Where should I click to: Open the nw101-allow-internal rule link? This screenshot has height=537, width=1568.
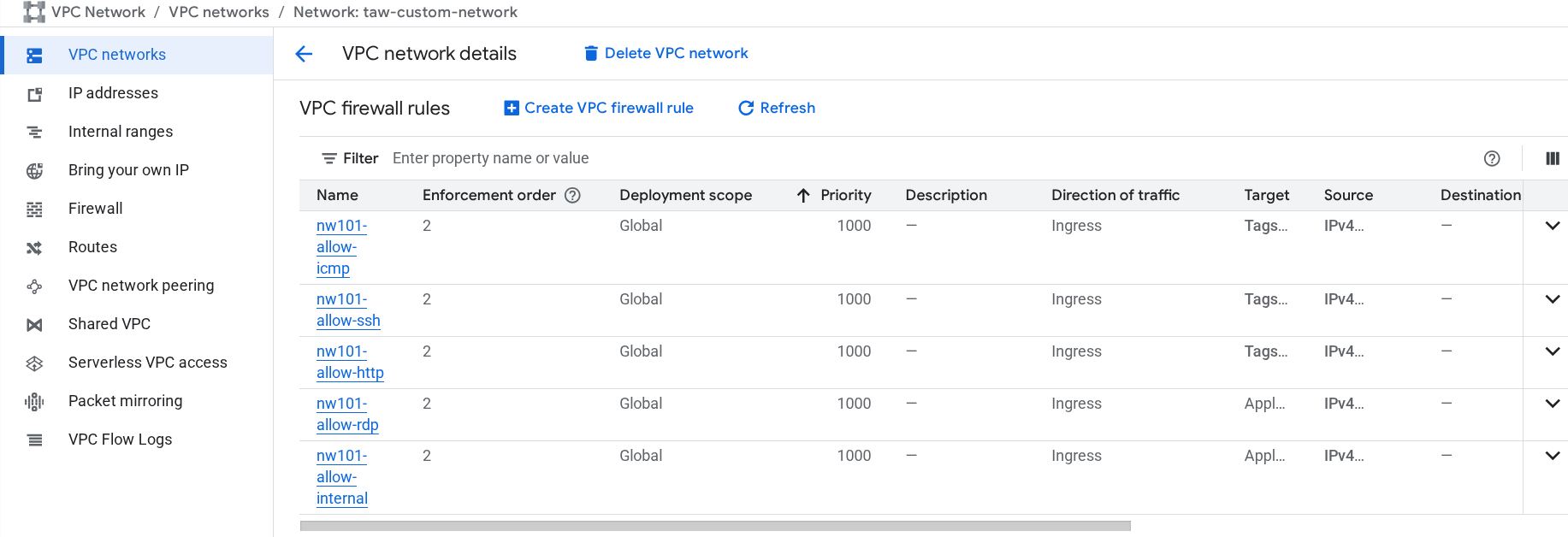coord(342,477)
